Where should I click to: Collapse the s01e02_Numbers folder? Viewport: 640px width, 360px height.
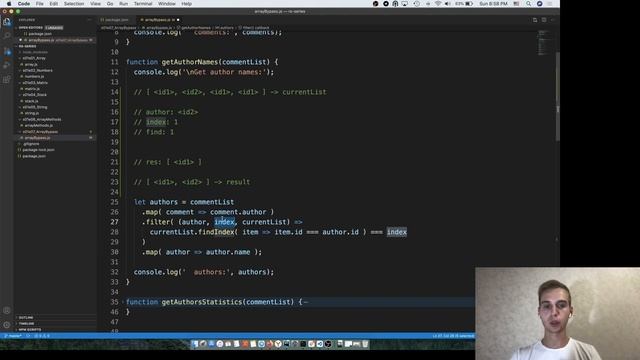pyautogui.click(x=37, y=71)
